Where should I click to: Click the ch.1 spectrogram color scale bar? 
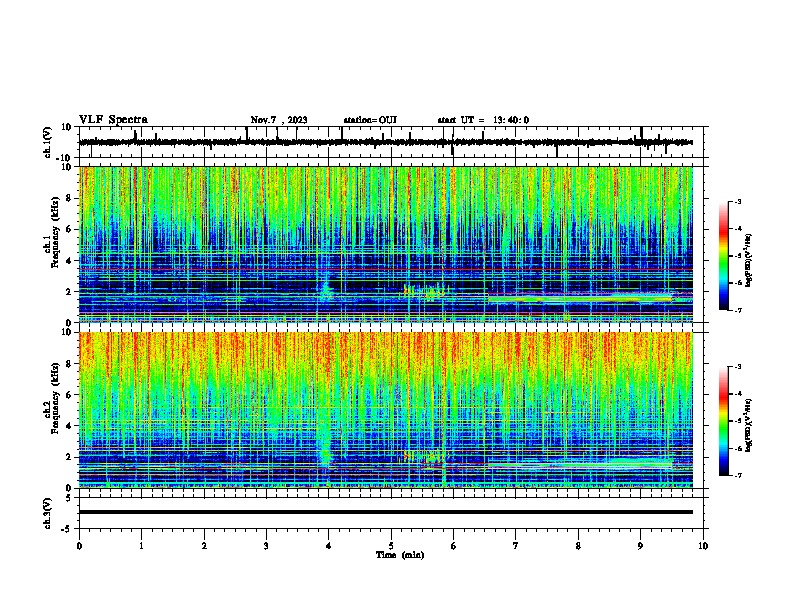(723, 256)
